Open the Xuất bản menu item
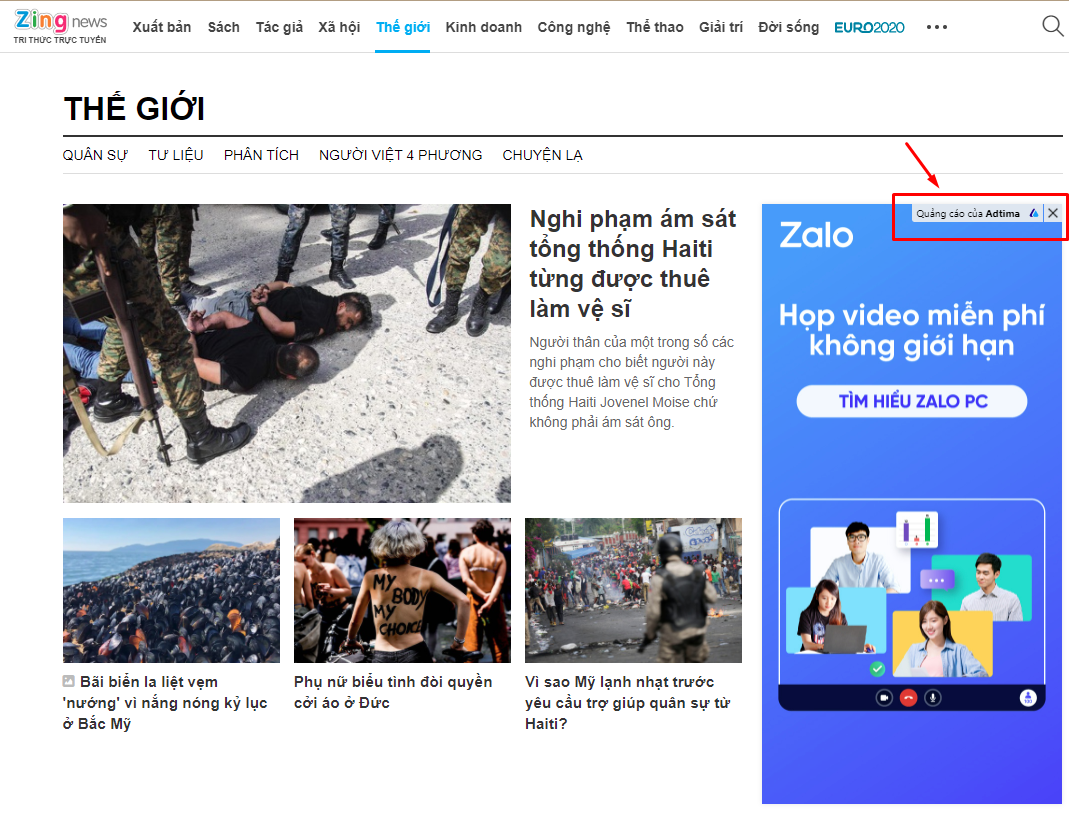This screenshot has width=1069, height=816. (162, 27)
